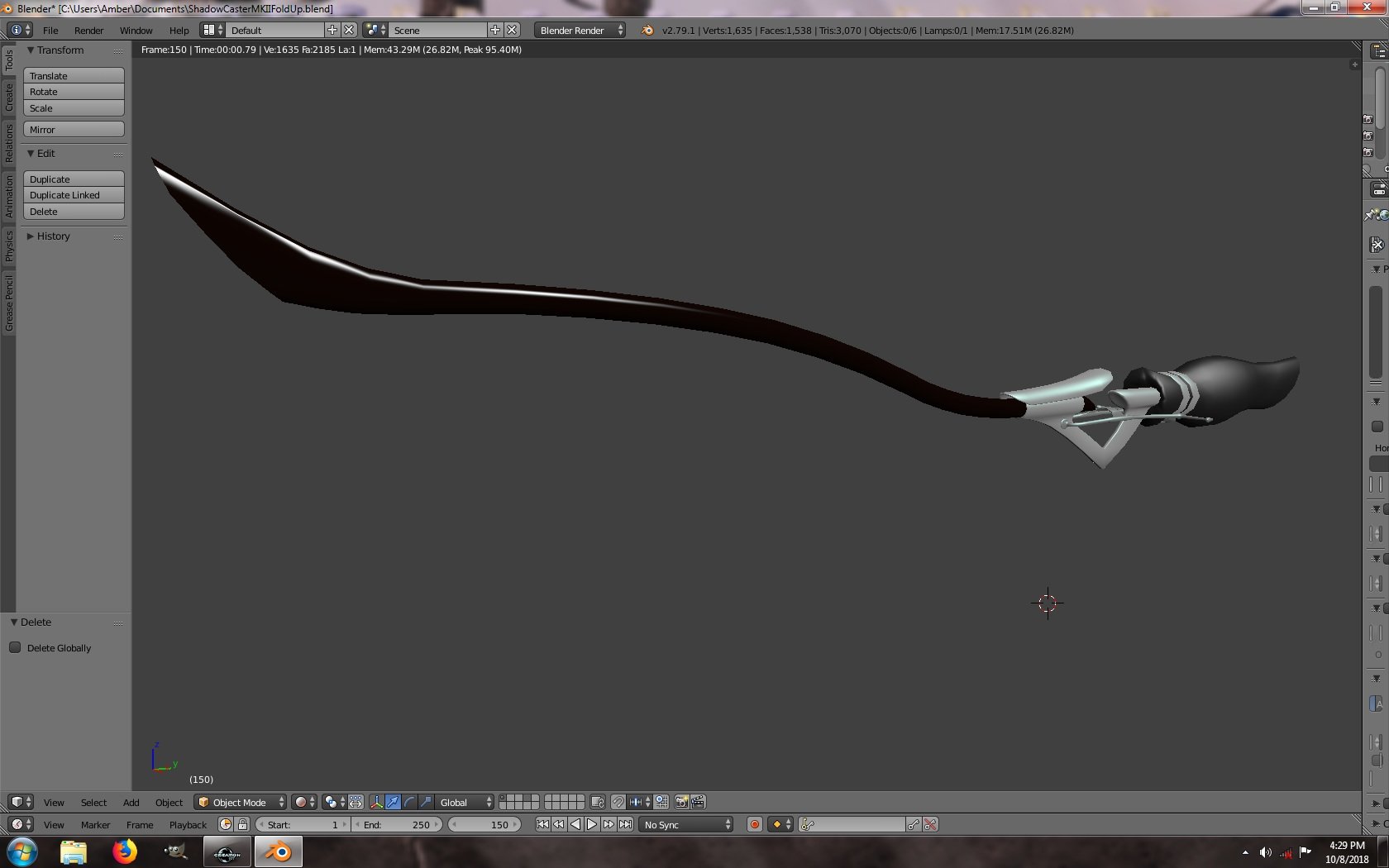Toggle manipulate center points icon
This screenshot has width=1389, height=868.
(356, 802)
